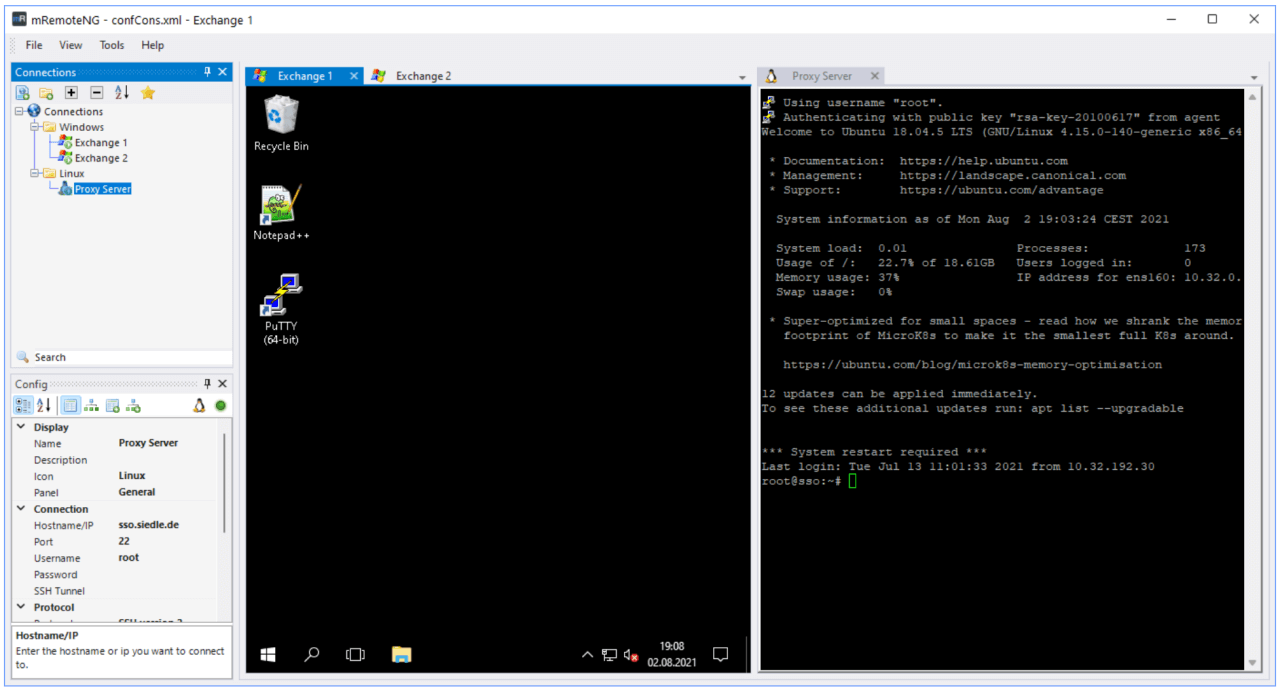This screenshot has height=691, width=1280.
Task: Open the Tools menu
Action: point(112,45)
